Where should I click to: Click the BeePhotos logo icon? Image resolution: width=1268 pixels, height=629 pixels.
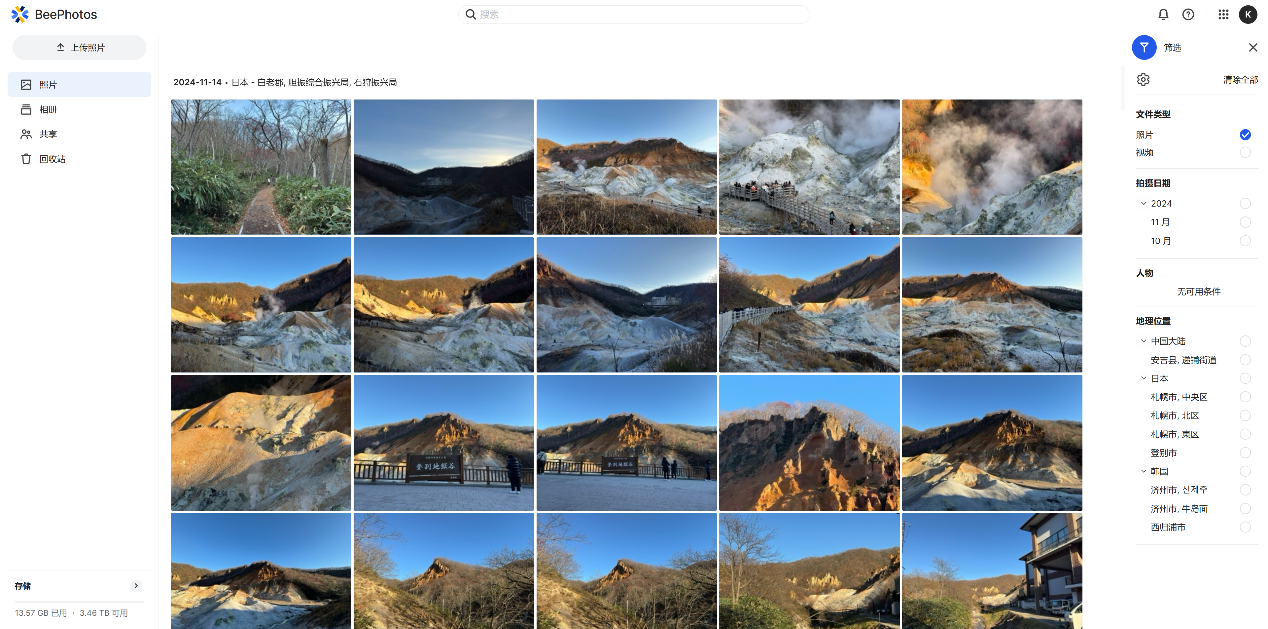20,14
